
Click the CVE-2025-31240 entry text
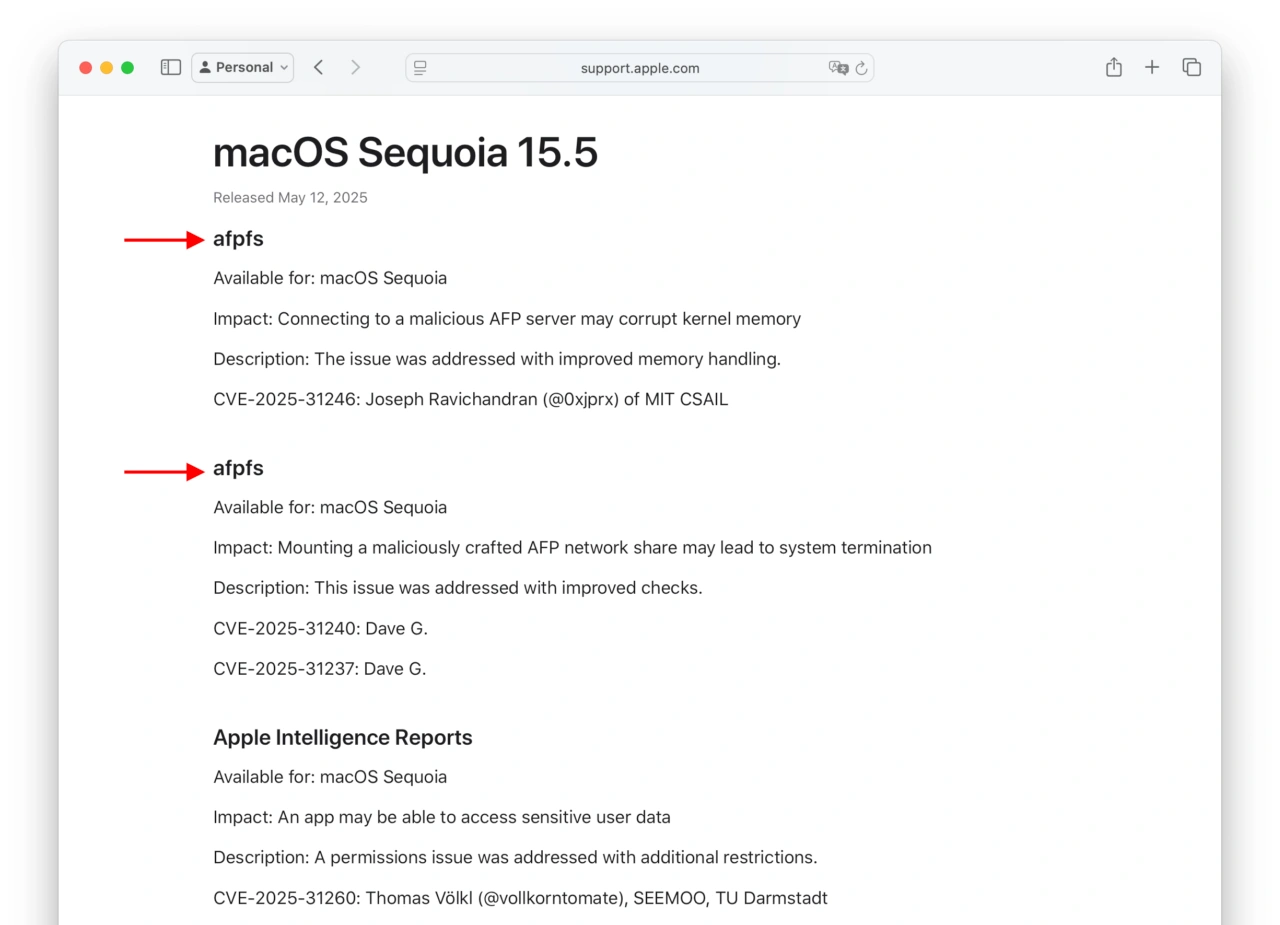click(x=320, y=629)
